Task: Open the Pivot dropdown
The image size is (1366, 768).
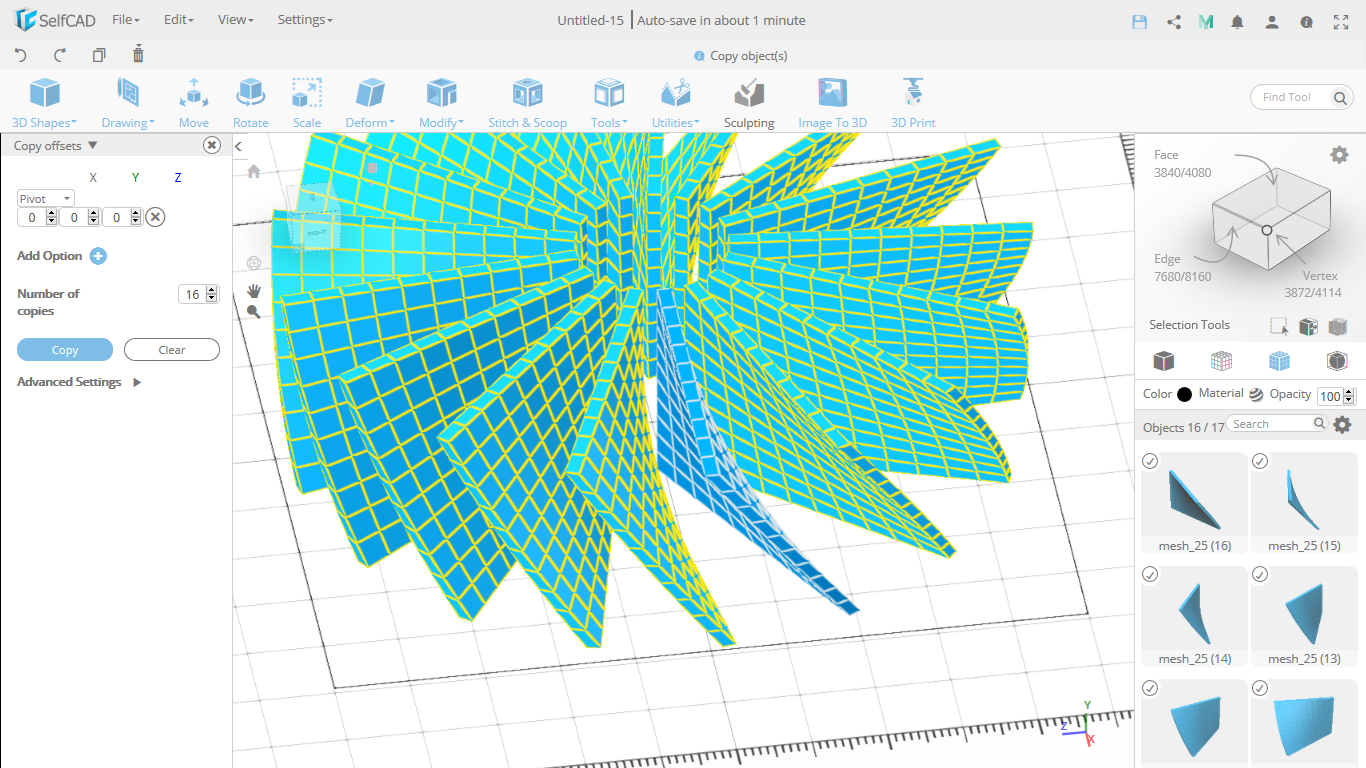Action: pyautogui.click(x=46, y=199)
